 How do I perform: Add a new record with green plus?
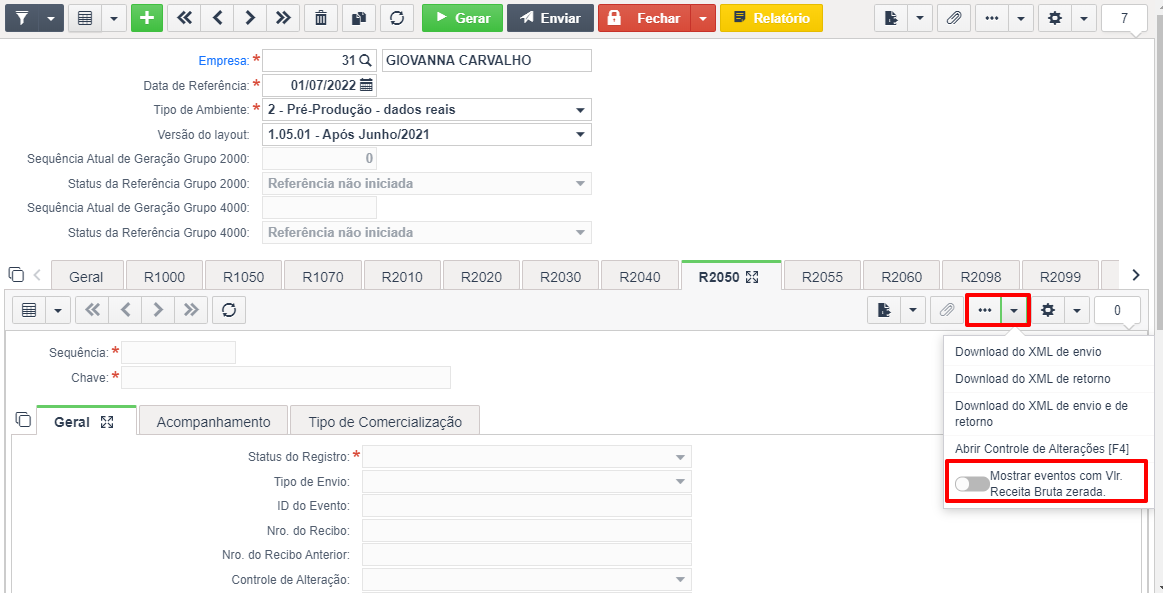147,19
